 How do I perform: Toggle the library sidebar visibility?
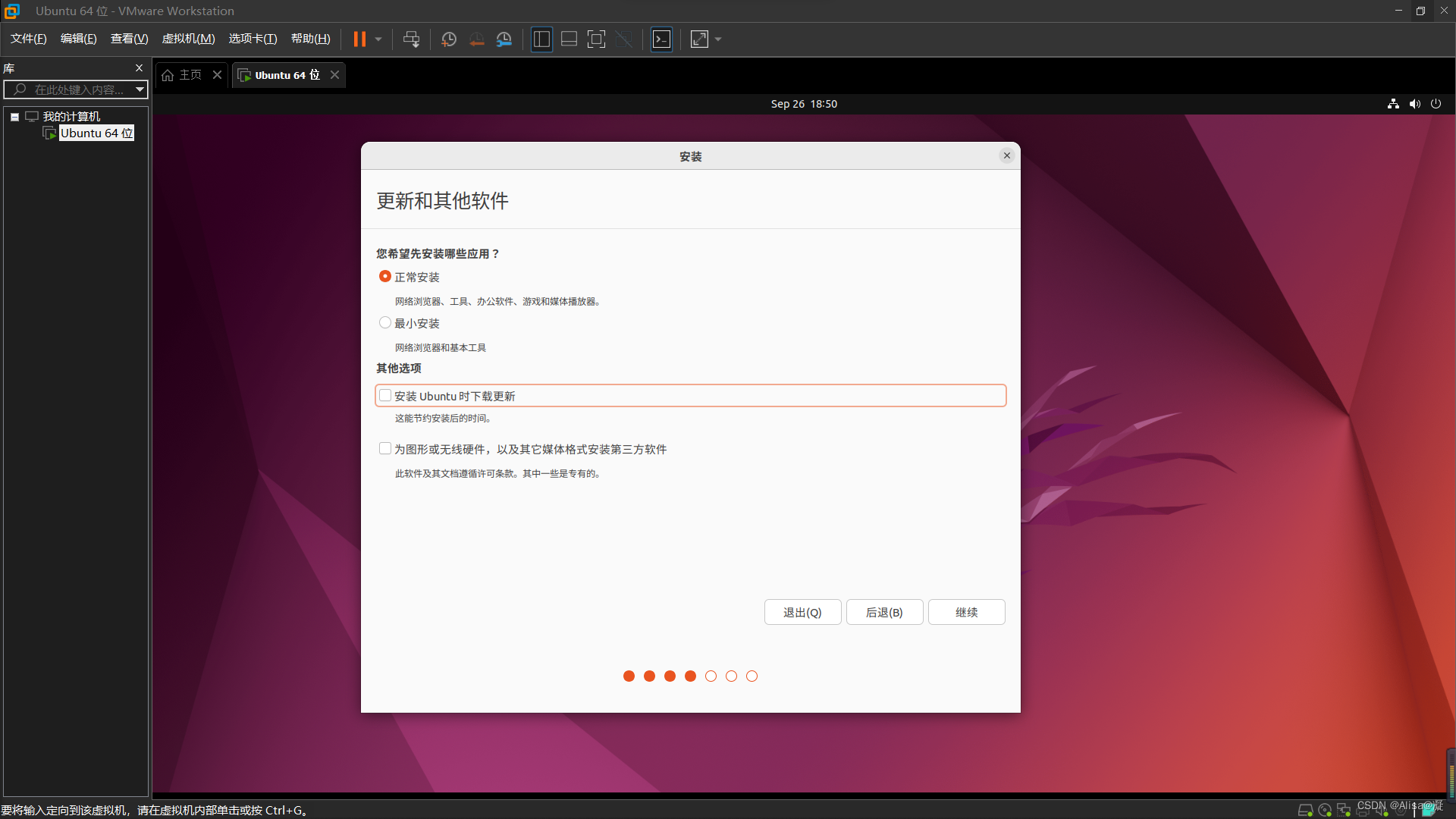coord(541,39)
